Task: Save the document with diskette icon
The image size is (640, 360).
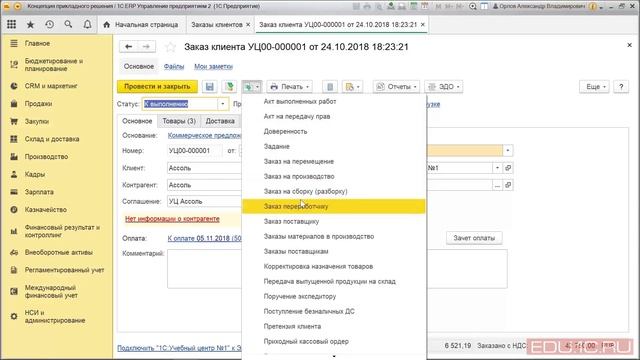Action: [x=210, y=87]
